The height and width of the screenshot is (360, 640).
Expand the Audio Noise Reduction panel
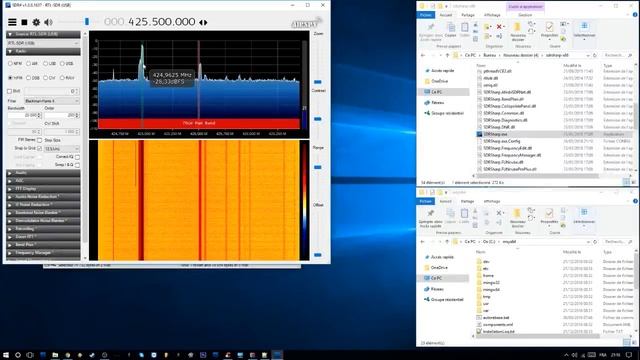[43, 196]
